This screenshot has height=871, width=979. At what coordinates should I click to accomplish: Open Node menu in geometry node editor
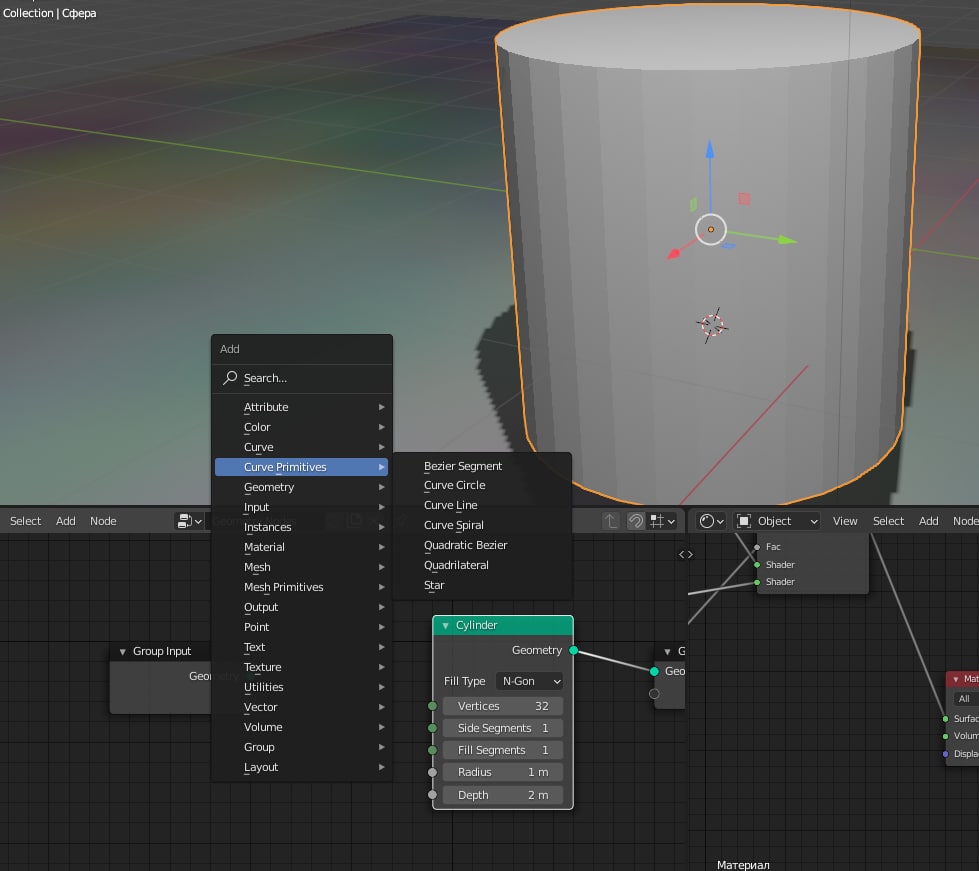click(x=103, y=521)
